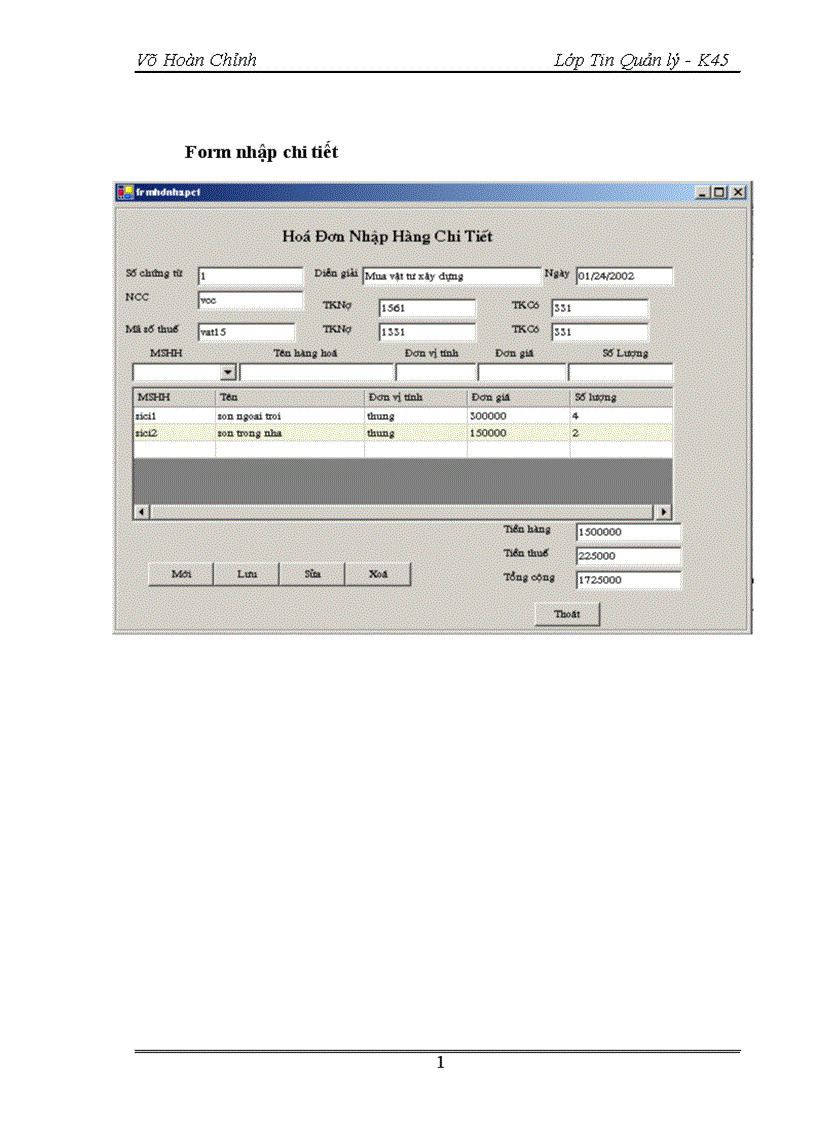Click Lưu to save the invoice

click(x=246, y=573)
